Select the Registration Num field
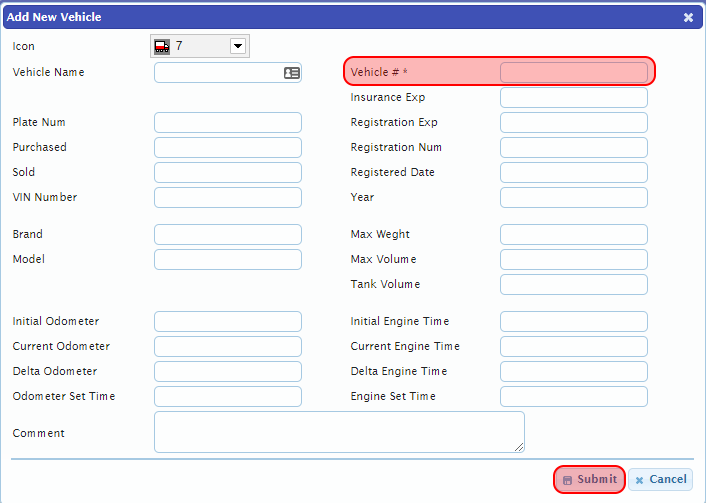The width and height of the screenshot is (706, 503). [x=574, y=147]
